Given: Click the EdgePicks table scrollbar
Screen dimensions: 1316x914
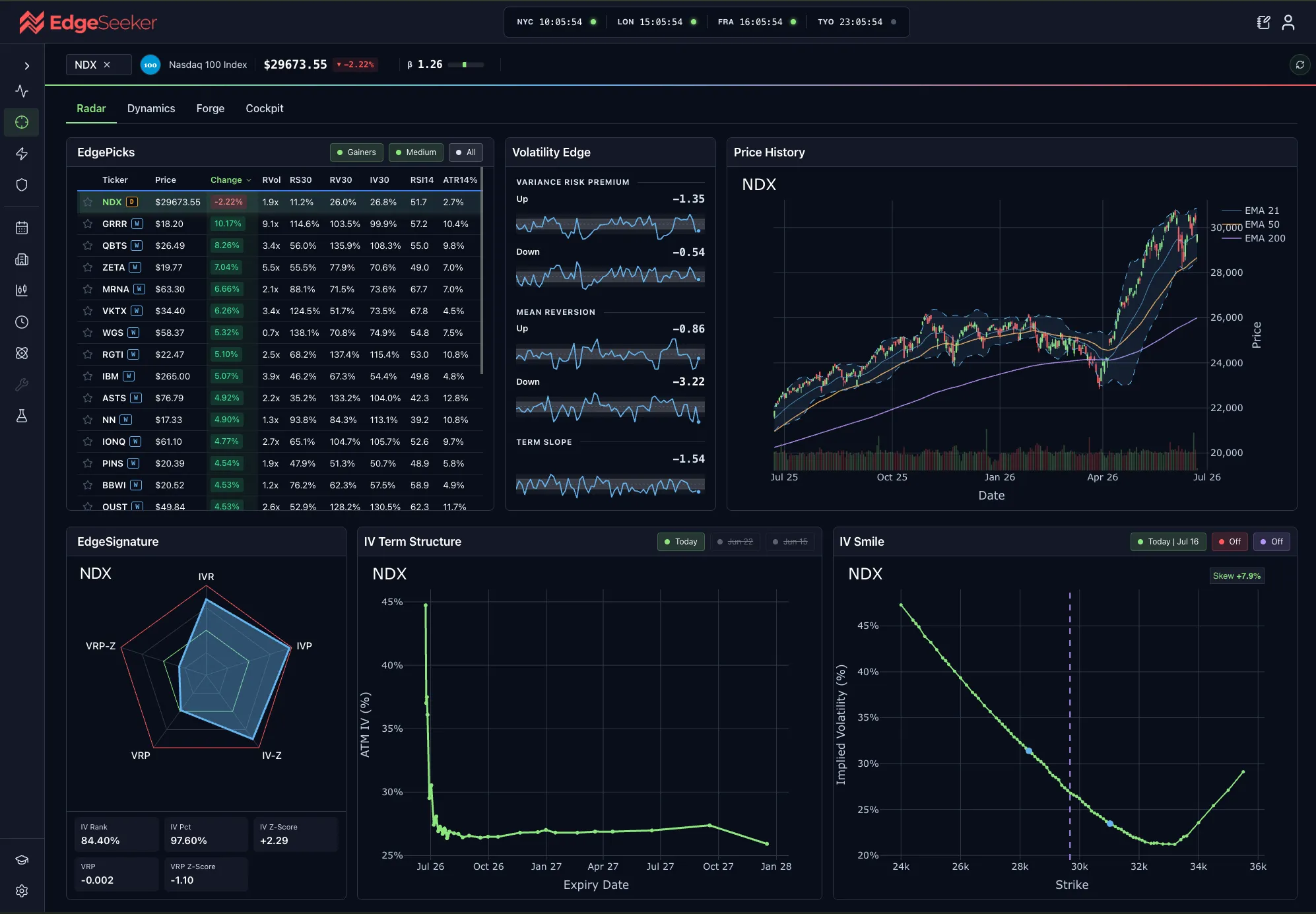Looking at the screenshot, I should (x=482, y=271).
